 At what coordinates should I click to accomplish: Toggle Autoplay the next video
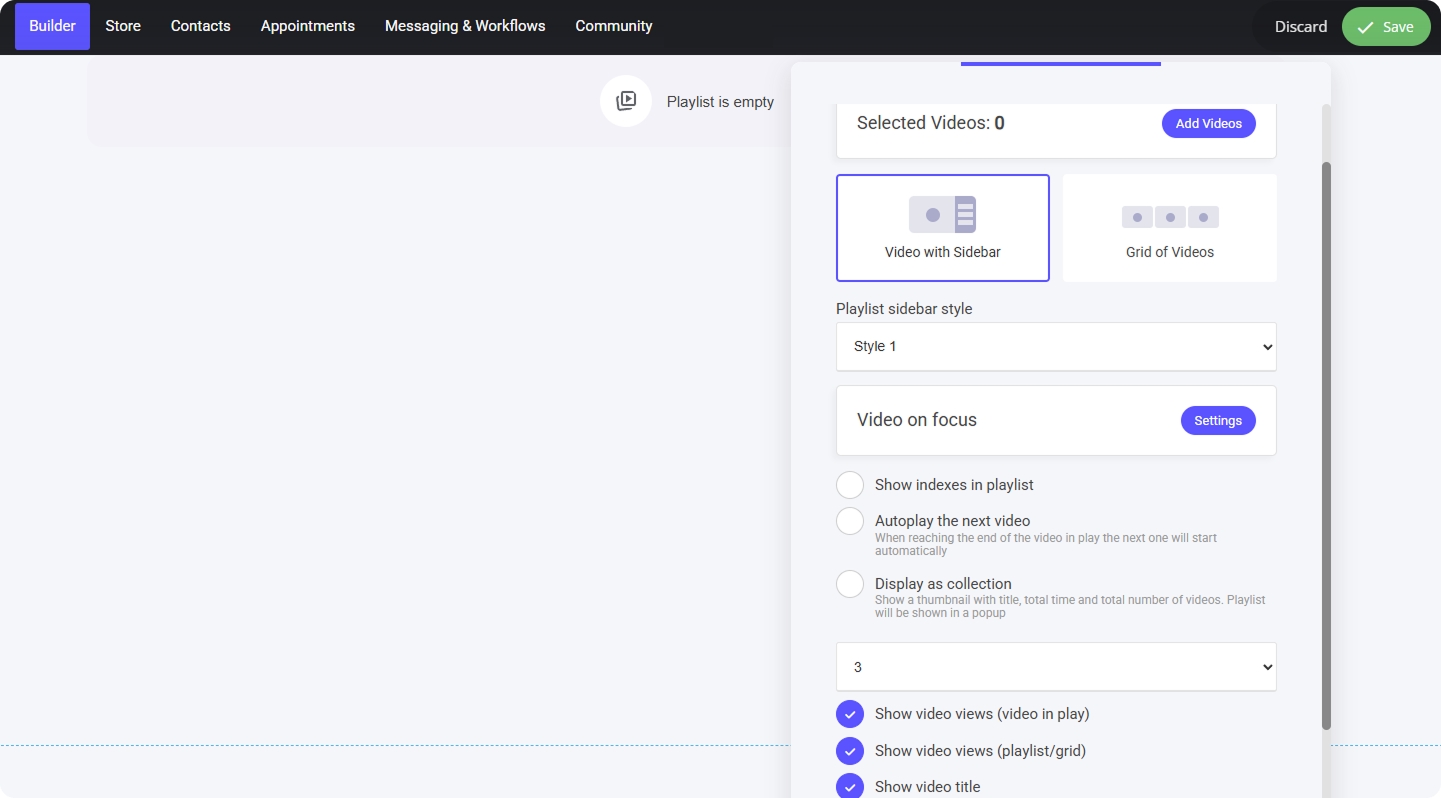click(850, 521)
